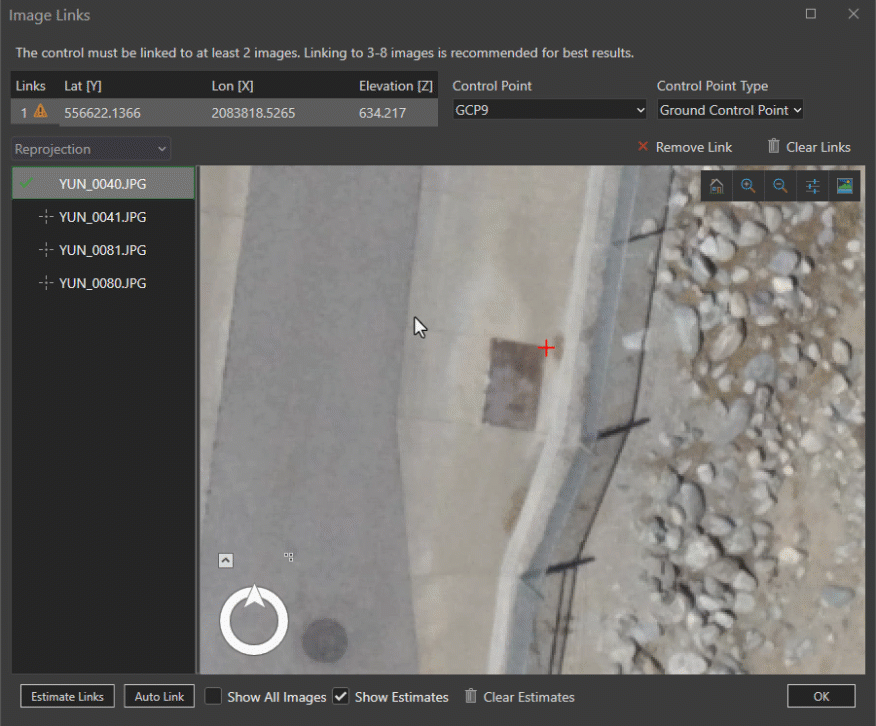Click the Clear Links trash icon

tap(771, 146)
